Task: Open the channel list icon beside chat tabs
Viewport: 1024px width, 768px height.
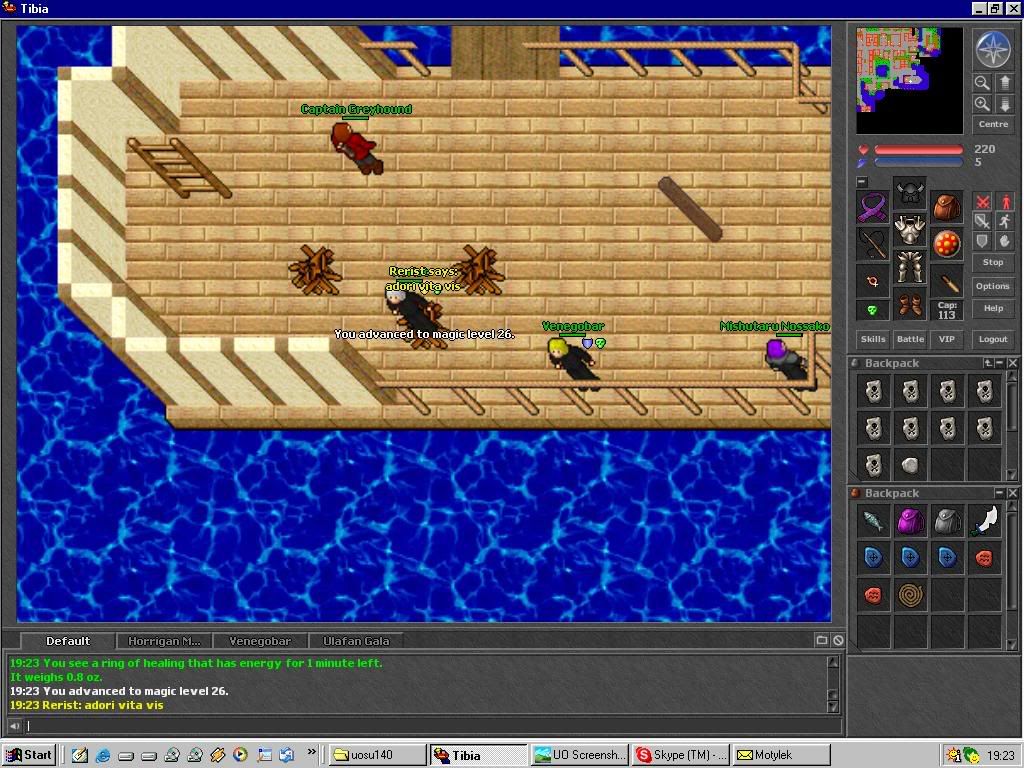Action: point(822,641)
